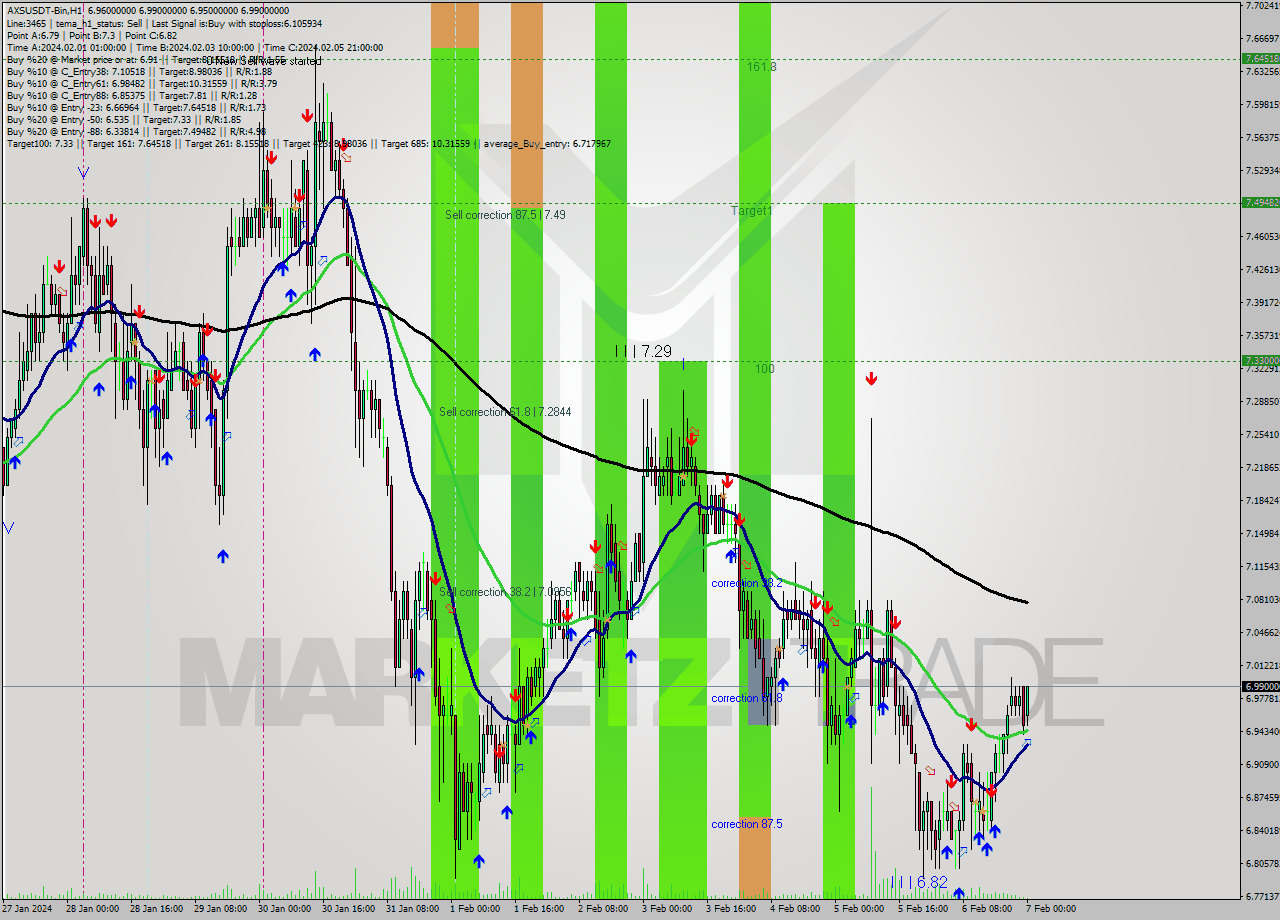Click the '6 Feb 08:00' time label
Screen dimensions: 1280x920
click(x=987, y=909)
